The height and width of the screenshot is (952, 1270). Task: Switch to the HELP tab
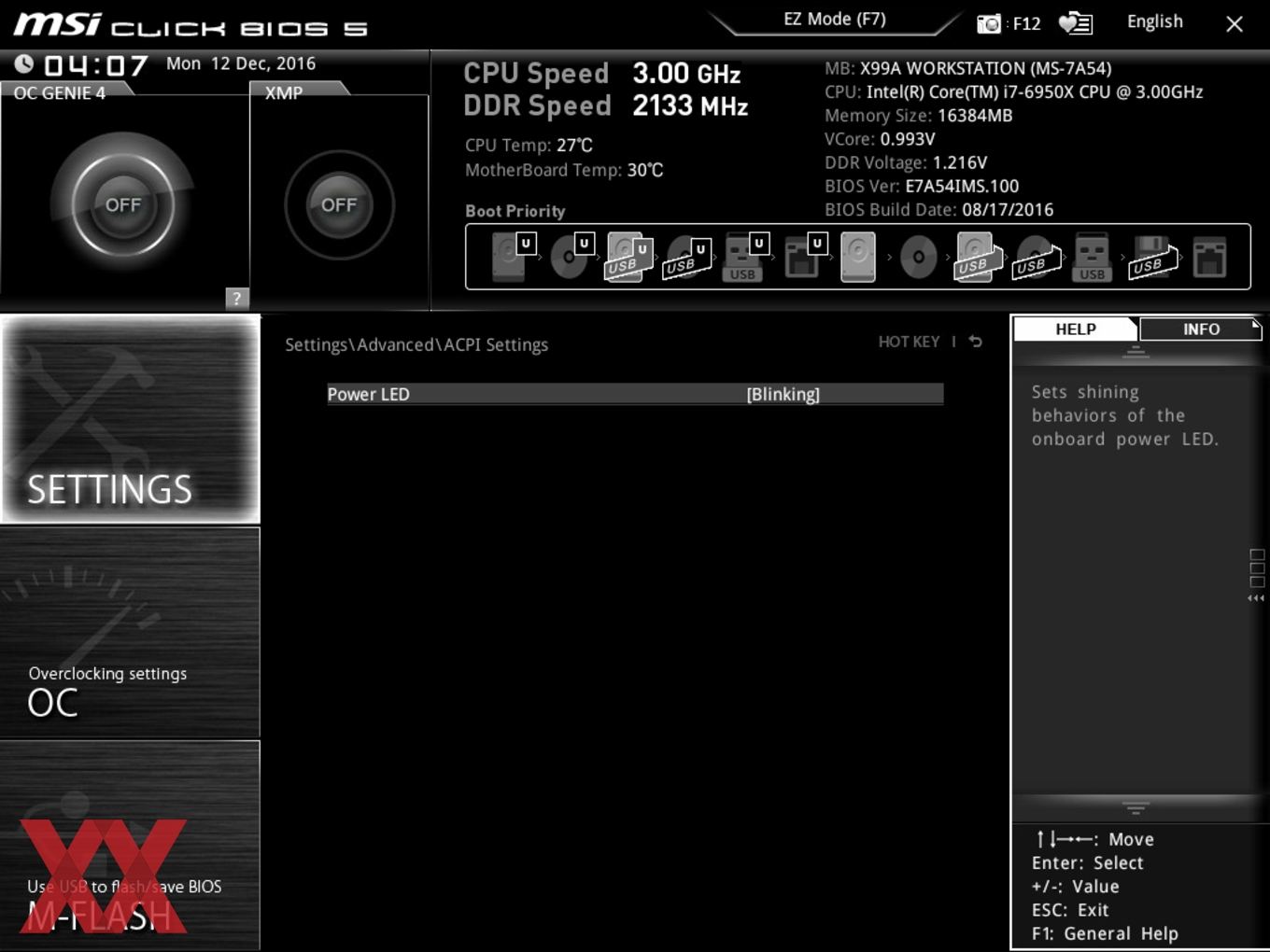pyautogui.click(x=1076, y=329)
